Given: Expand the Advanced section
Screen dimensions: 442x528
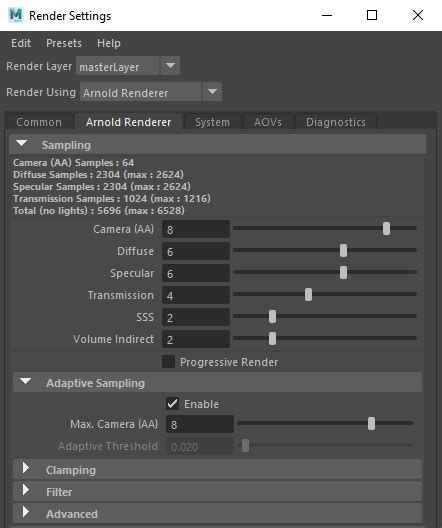Looking at the screenshot, I should pos(26,512).
